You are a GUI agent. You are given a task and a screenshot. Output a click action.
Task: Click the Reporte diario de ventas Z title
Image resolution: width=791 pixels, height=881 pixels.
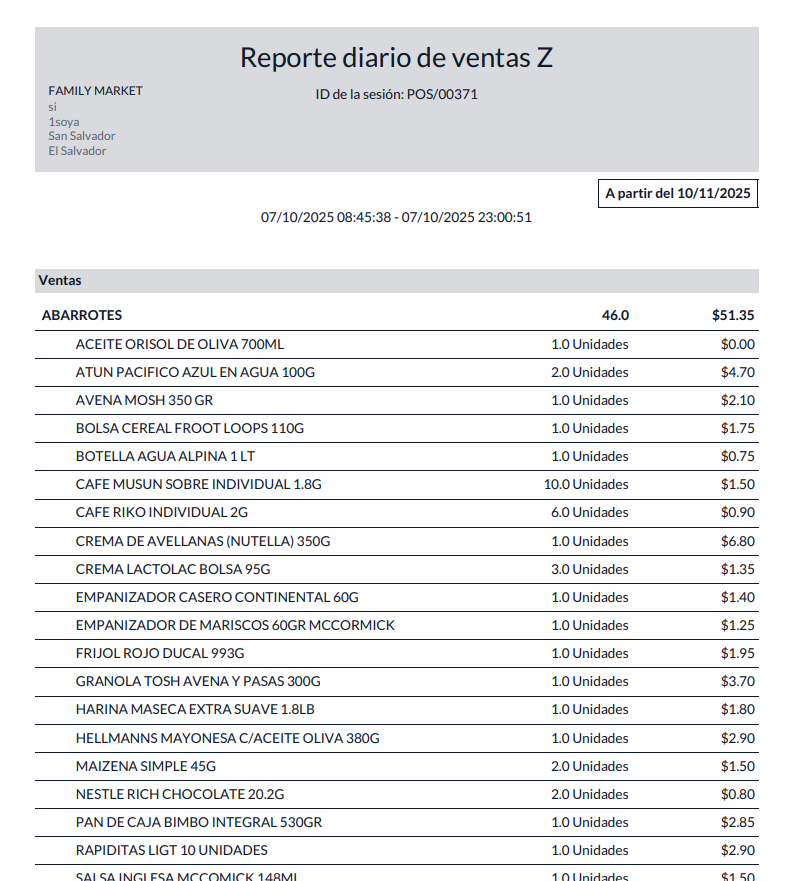396,58
